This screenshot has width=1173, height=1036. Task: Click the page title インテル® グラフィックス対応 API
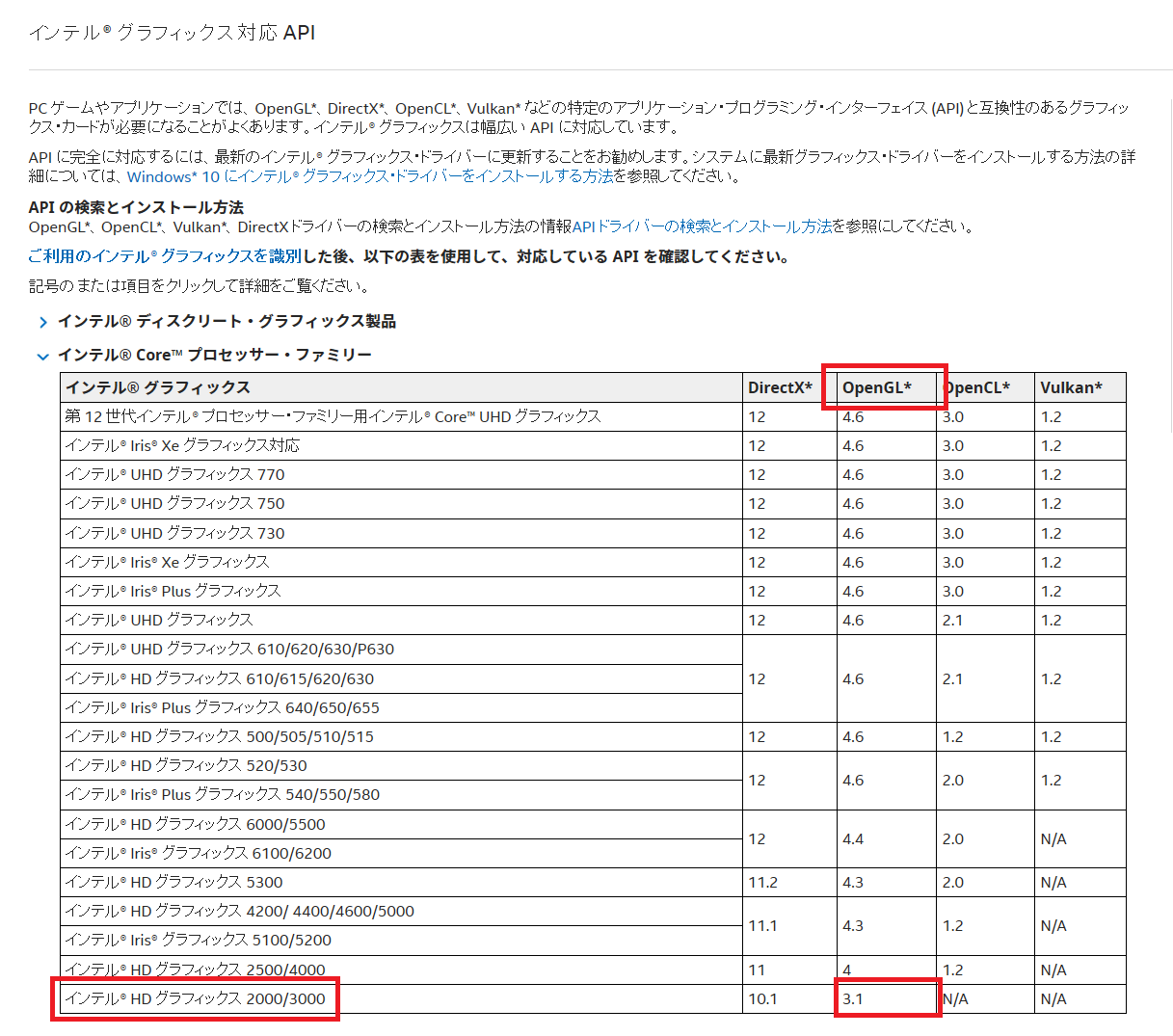(x=172, y=33)
